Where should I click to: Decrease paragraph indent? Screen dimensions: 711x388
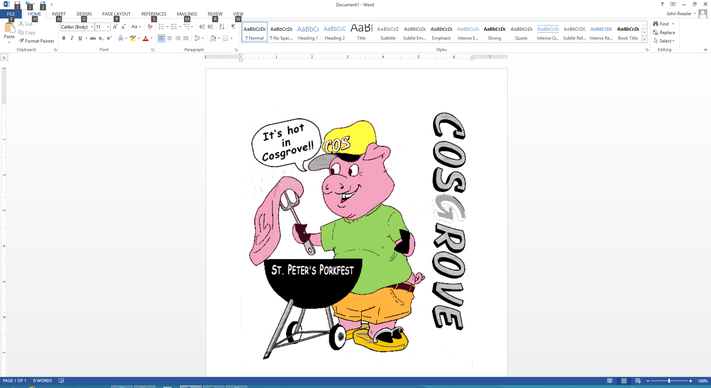tap(202, 27)
